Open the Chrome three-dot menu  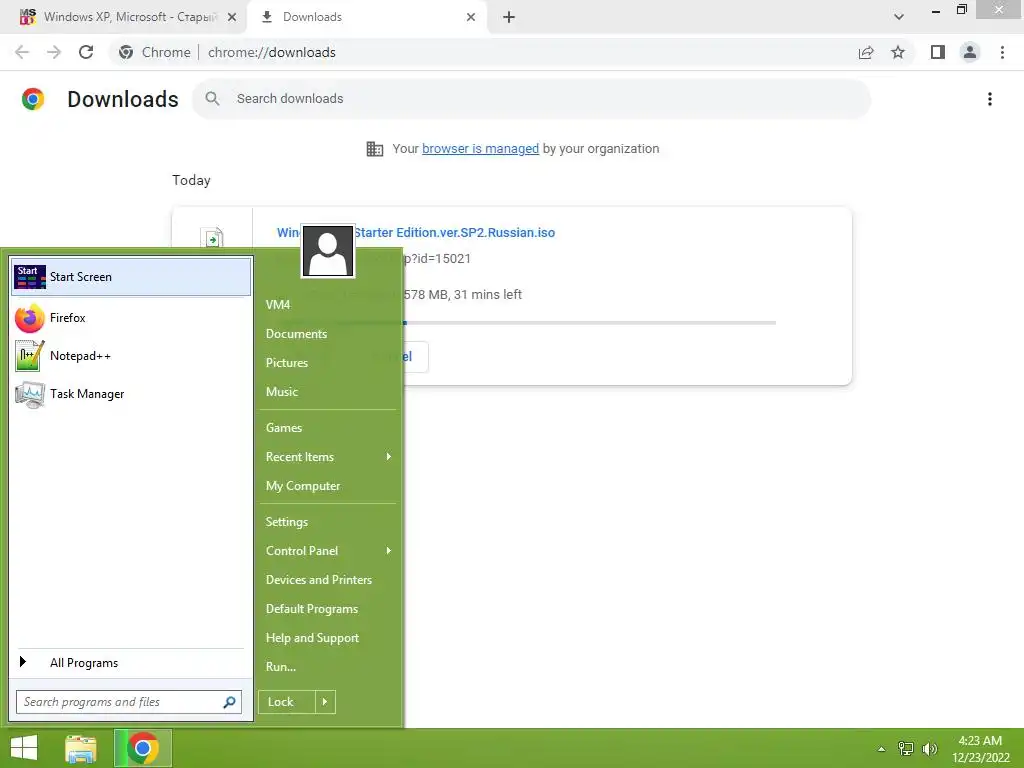point(1002,52)
